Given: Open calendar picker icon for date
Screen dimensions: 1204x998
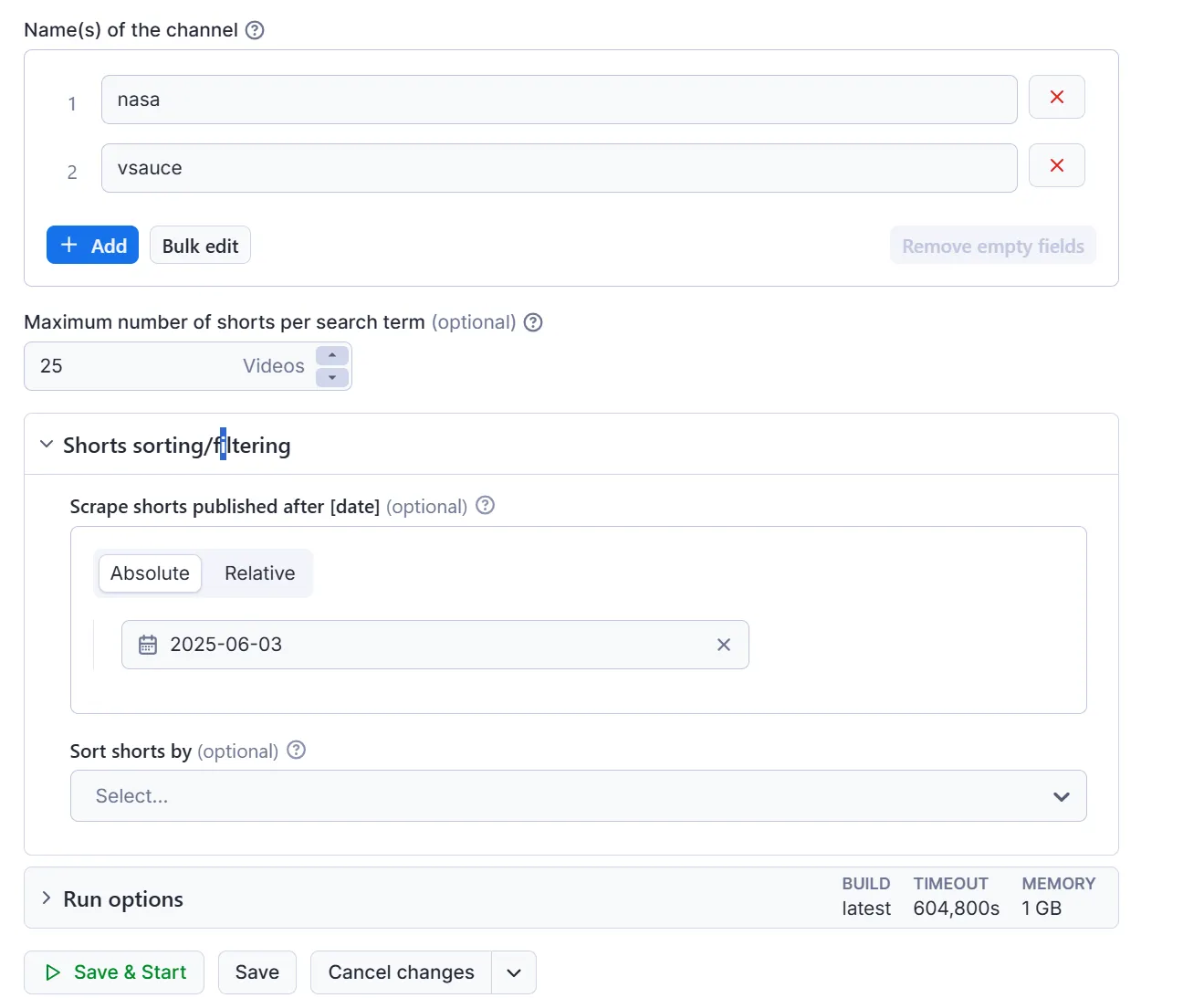Looking at the screenshot, I should tap(148, 645).
